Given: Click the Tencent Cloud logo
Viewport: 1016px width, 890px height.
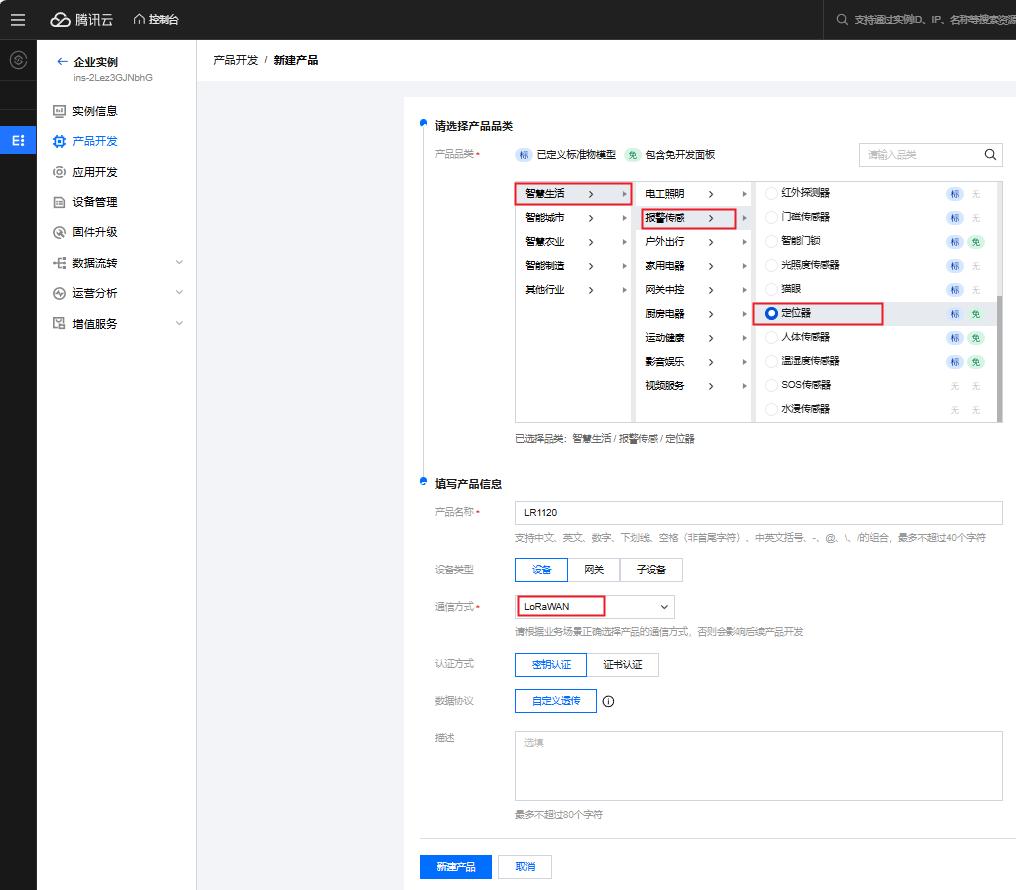Looking at the screenshot, I should pyautogui.click(x=82, y=19).
